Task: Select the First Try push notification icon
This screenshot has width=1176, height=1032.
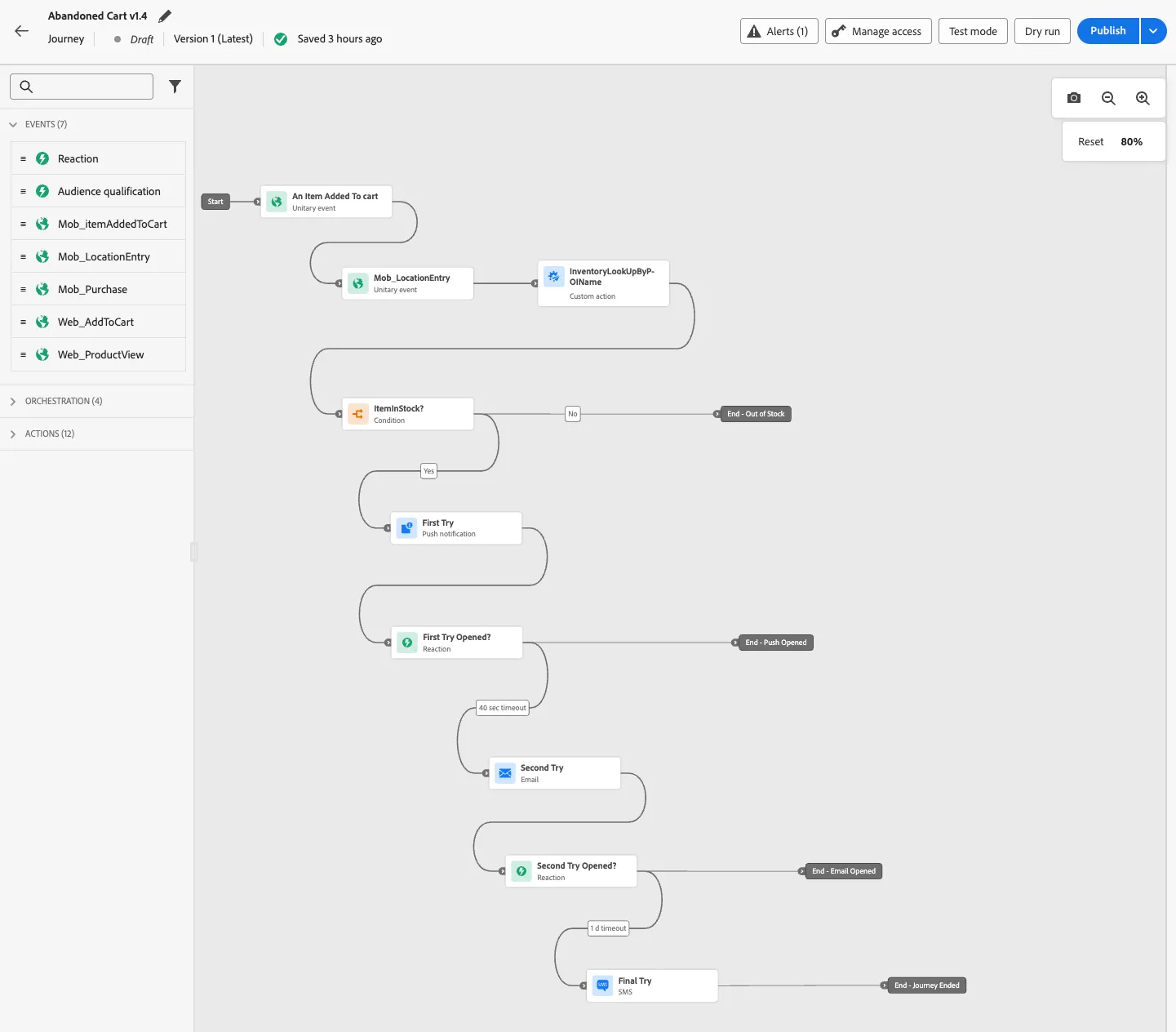Action: coord(406,528)
